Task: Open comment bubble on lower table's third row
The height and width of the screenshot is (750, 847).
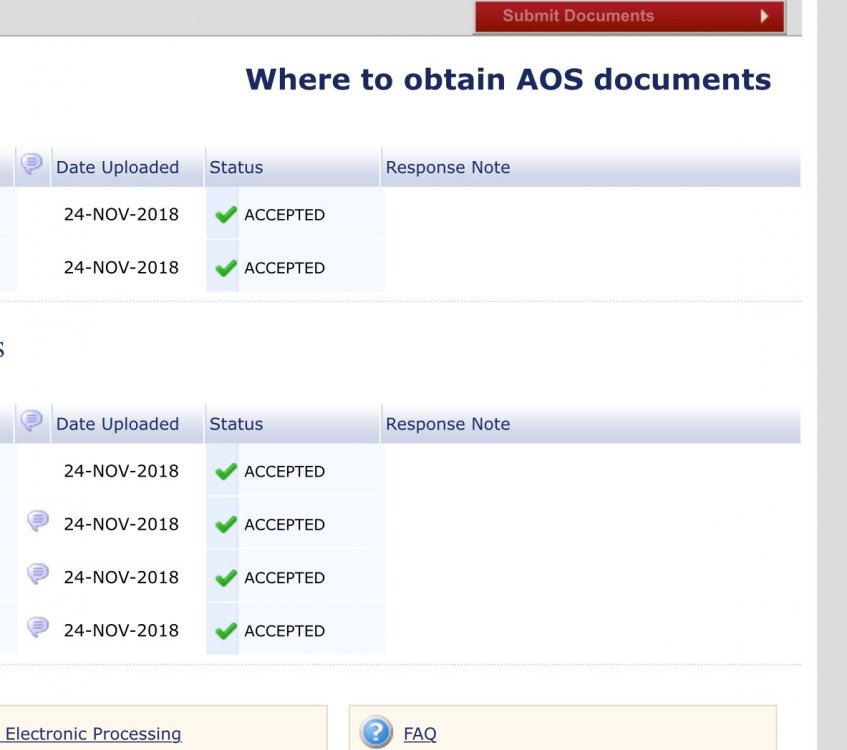Action: pyautogui.click(x=38, y=574)
